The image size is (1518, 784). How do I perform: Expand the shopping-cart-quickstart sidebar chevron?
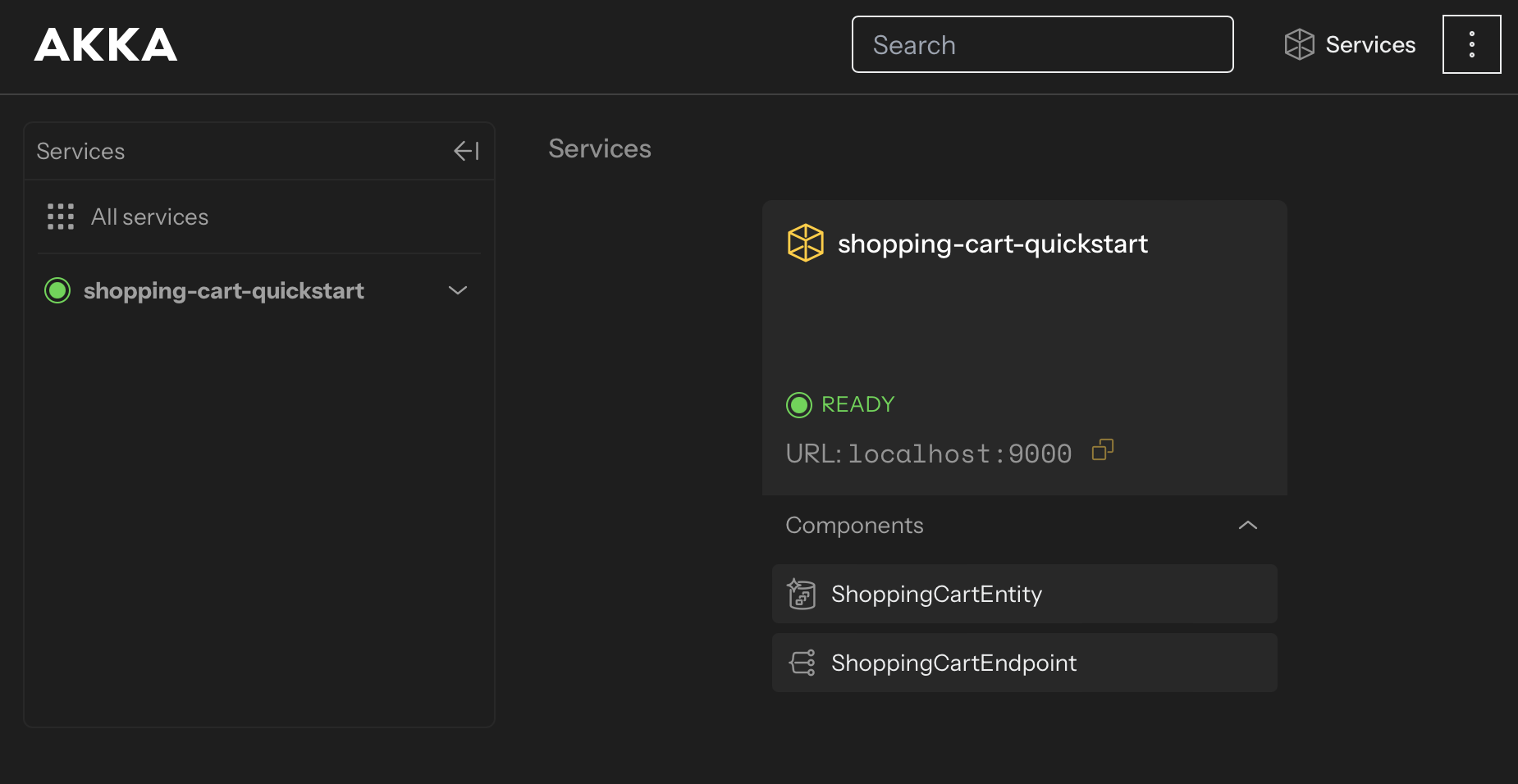pyautogui.click(x=458, y=290)
